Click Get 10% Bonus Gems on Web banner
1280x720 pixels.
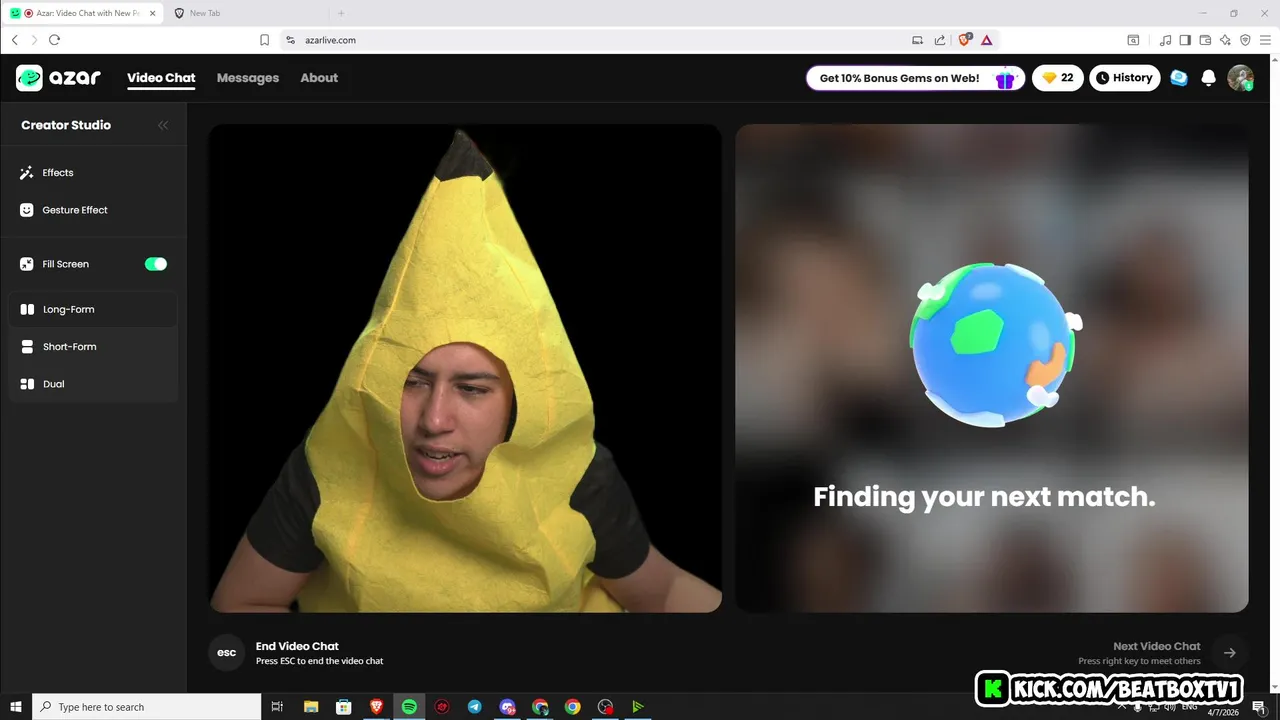pos(915,78)
